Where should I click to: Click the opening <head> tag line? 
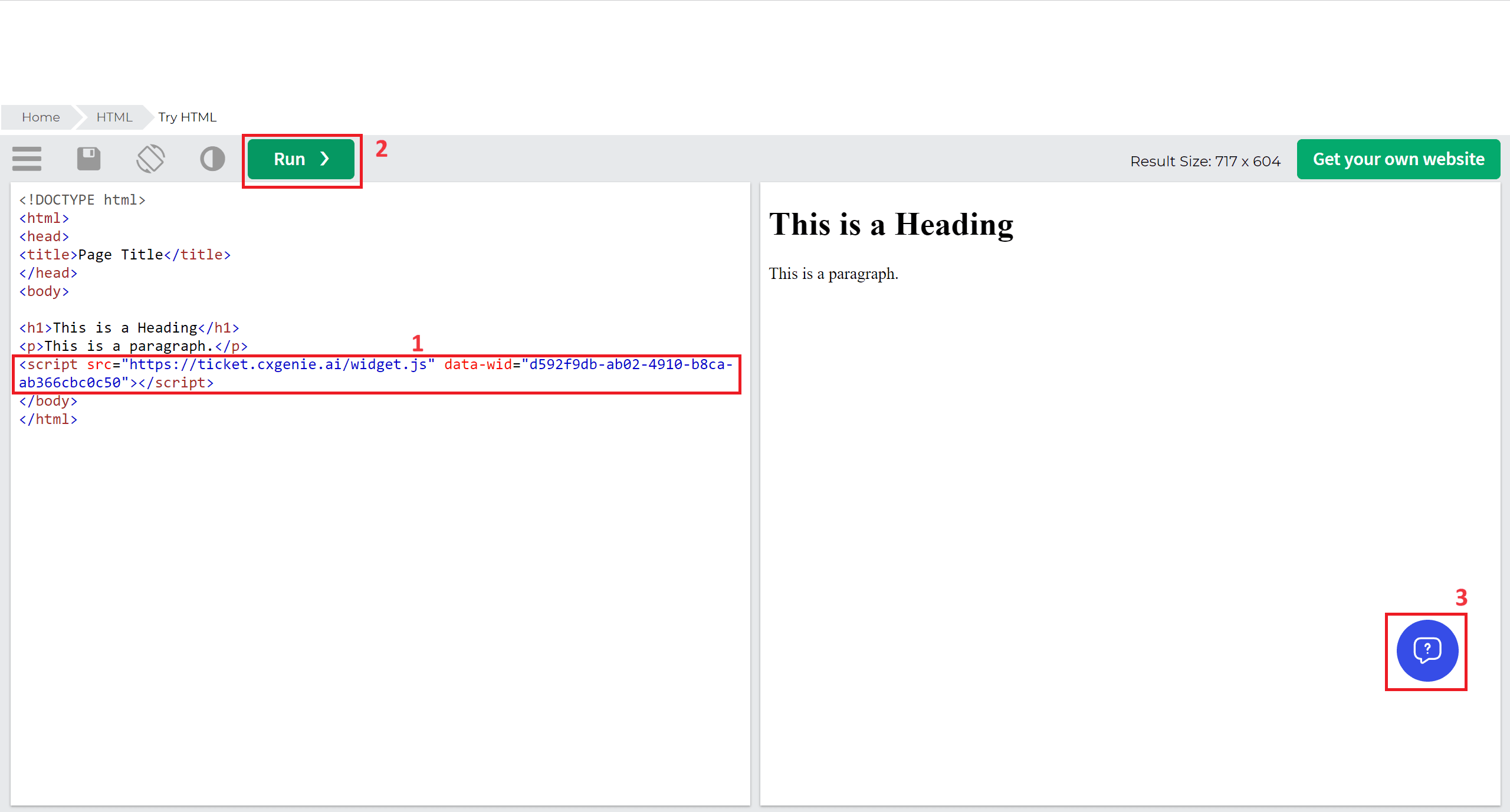[44, 236]
